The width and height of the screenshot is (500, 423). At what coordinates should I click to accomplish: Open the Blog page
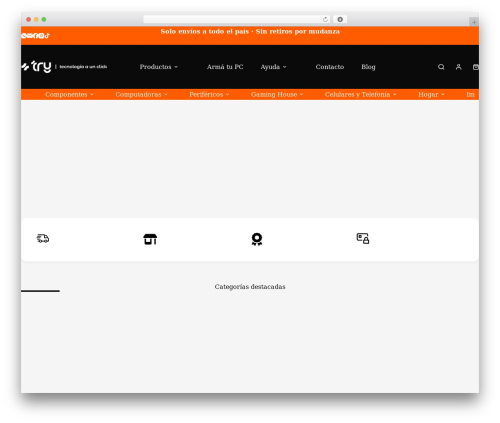click(368, 67)
